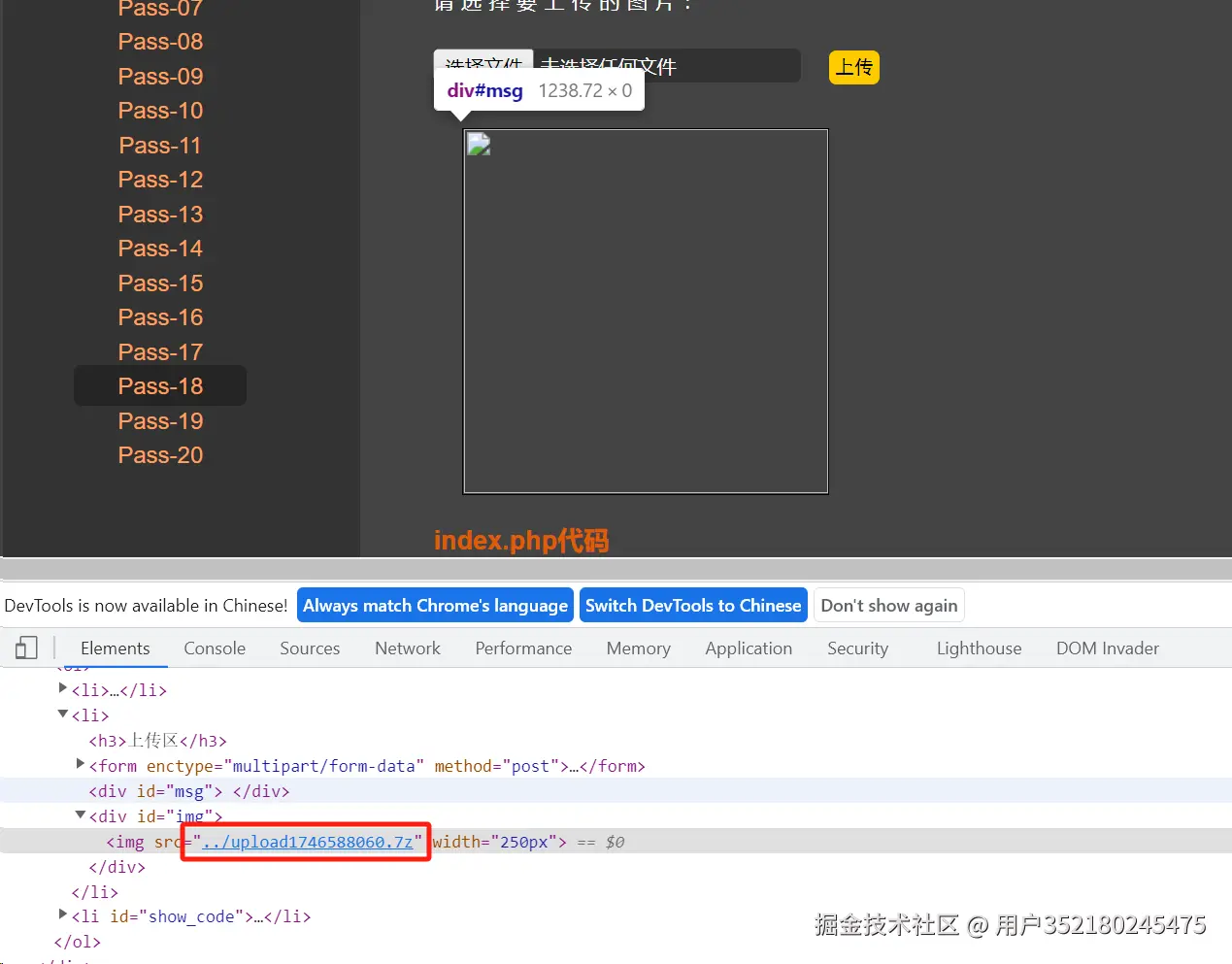Click the uploaded image preview box
Image resolution: width=1232 pixels, height=964 pixels.
pos(646,312)
